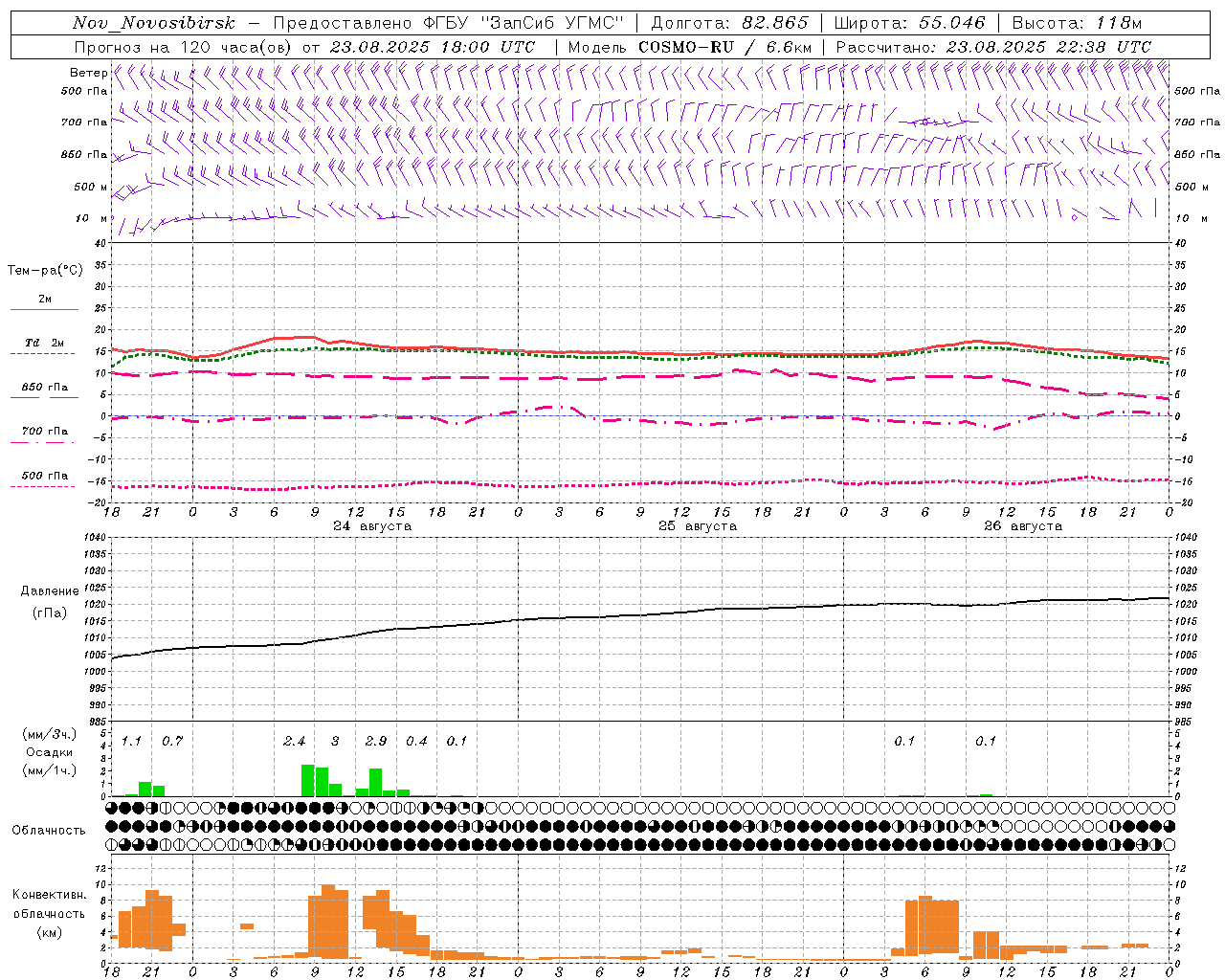
Task: Click the '850 гПа' temperature legend label
Action: [x=44, y=388]
